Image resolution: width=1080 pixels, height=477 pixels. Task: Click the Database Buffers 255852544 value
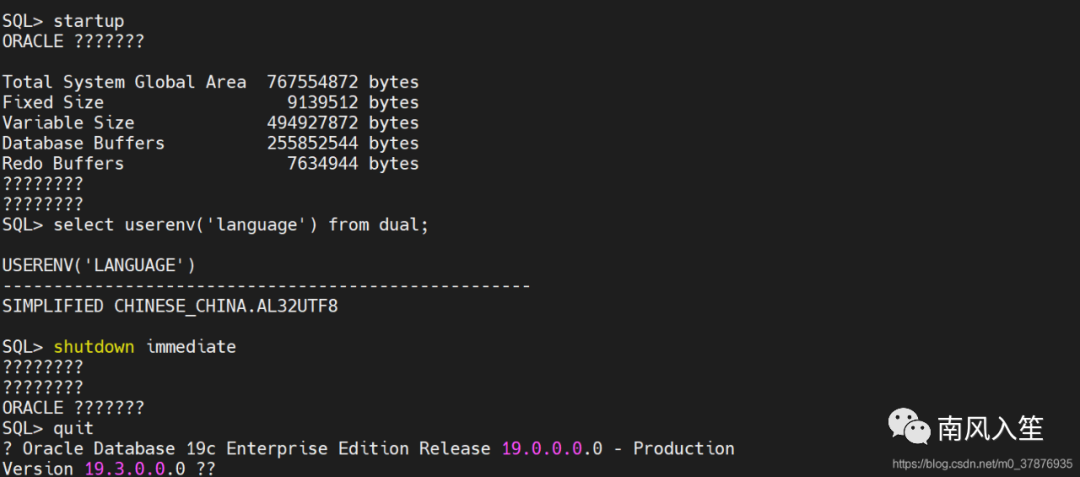(312, 143)
